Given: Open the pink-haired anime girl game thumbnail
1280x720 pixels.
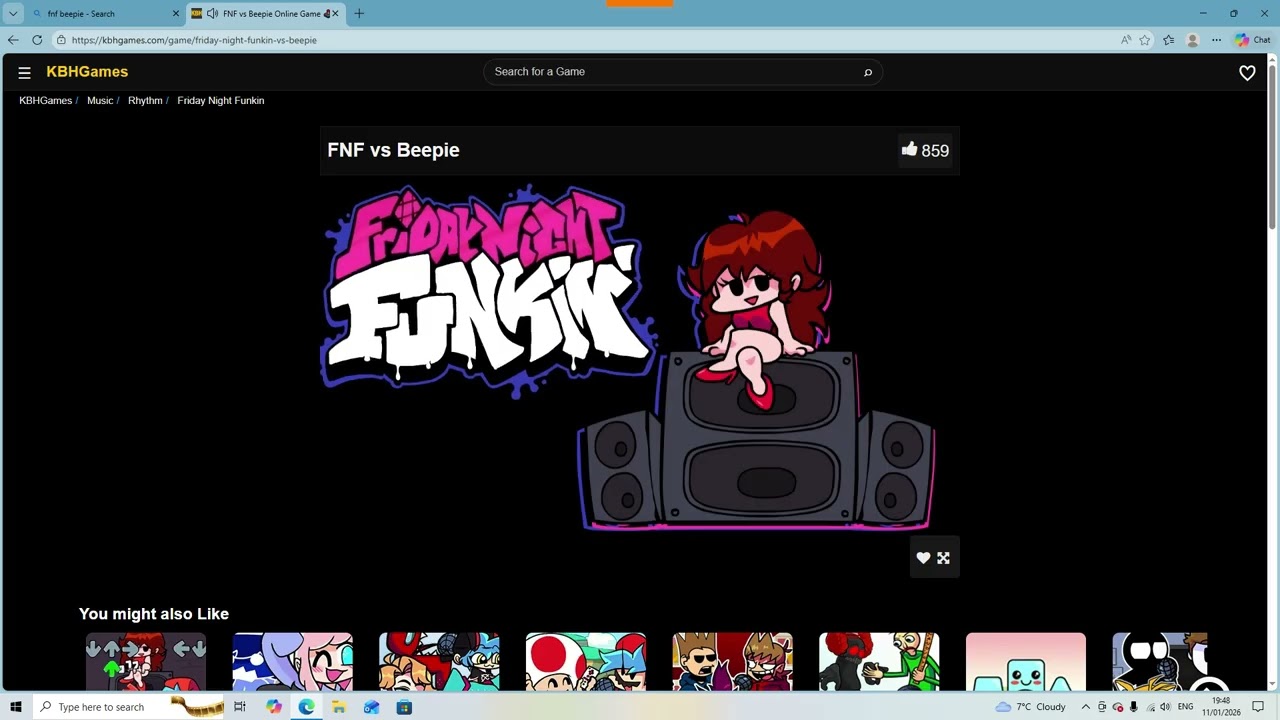Looking at the screenshot, I should (x=293, y=661).
